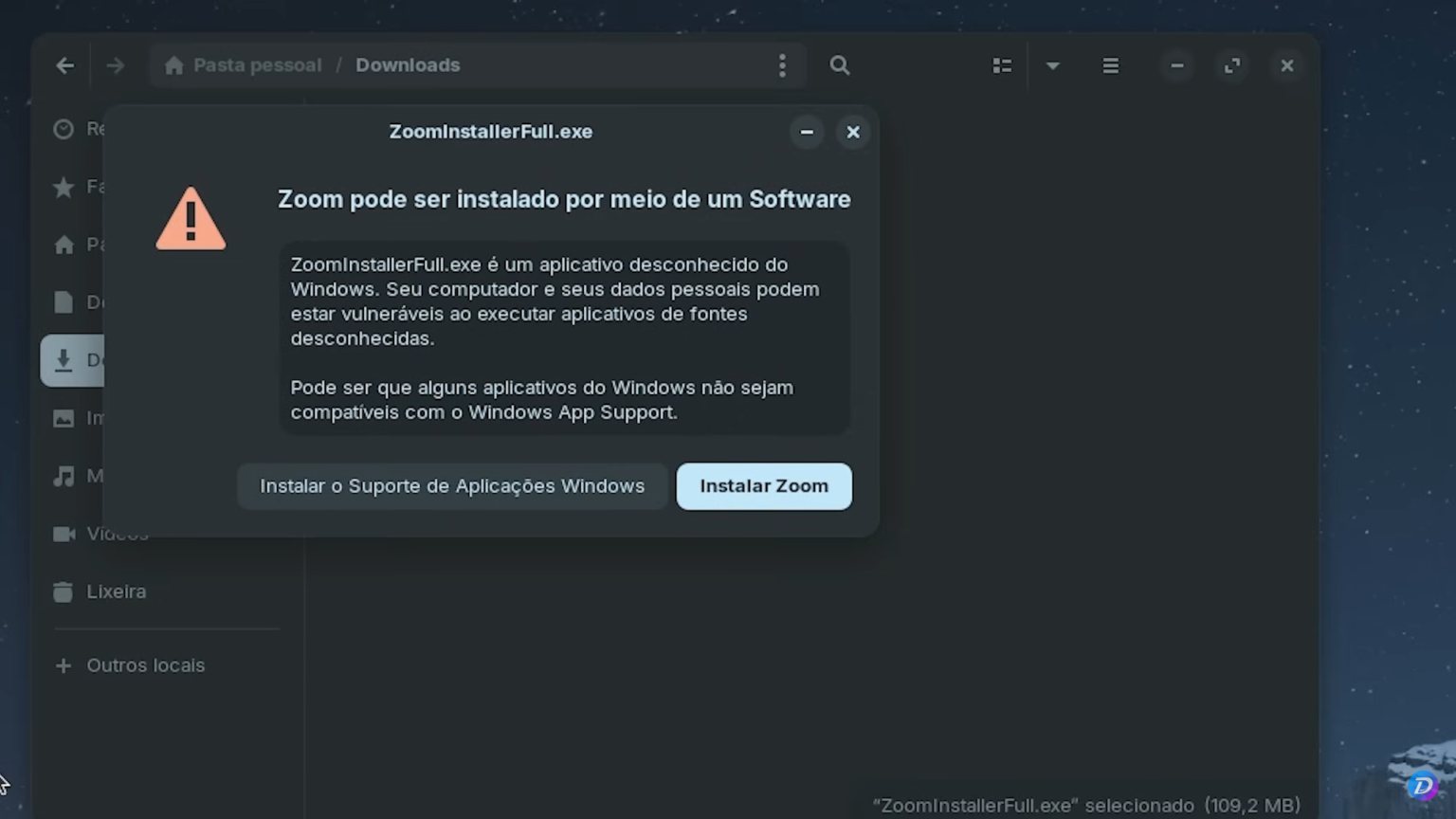
Task: Open the Vídeos sidebar icon
Action: click(64, 534)
